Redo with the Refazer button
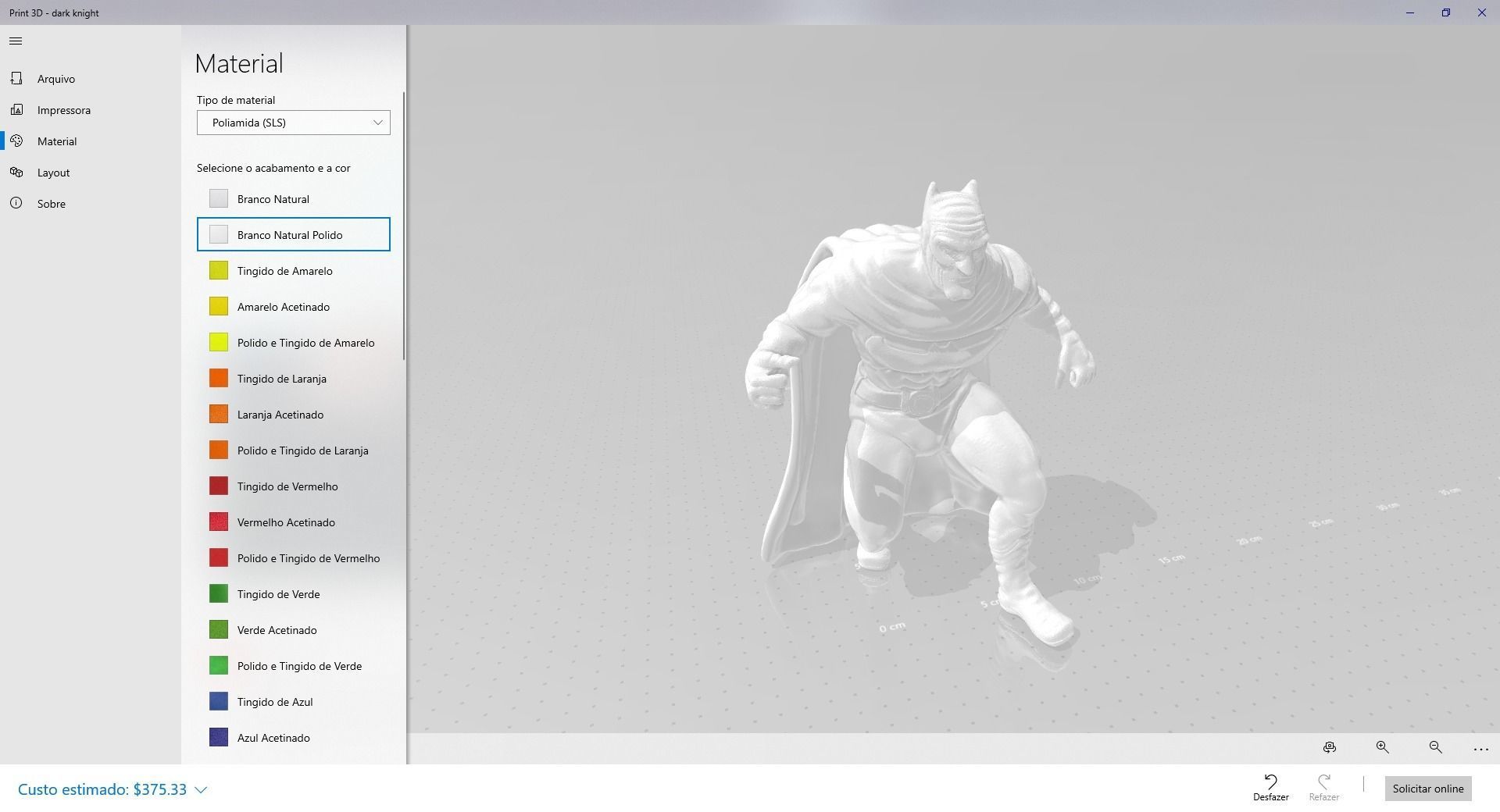Image resolution: width=1500 pixels, height=812 pixels. pyautogui.click(x=1324, y=788)
